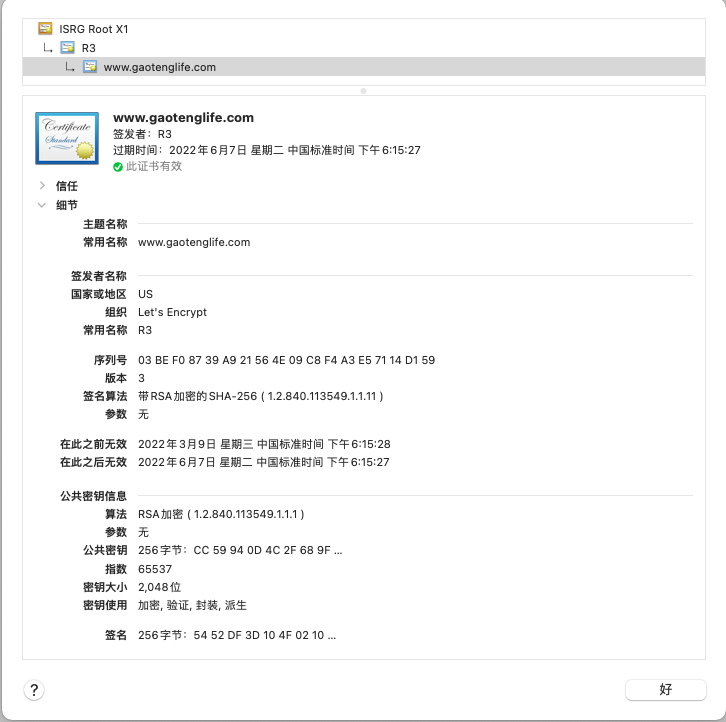Click the bold www.gaotenglife.com title
This screenshot has height=722, width=726.
coord(183,118)
